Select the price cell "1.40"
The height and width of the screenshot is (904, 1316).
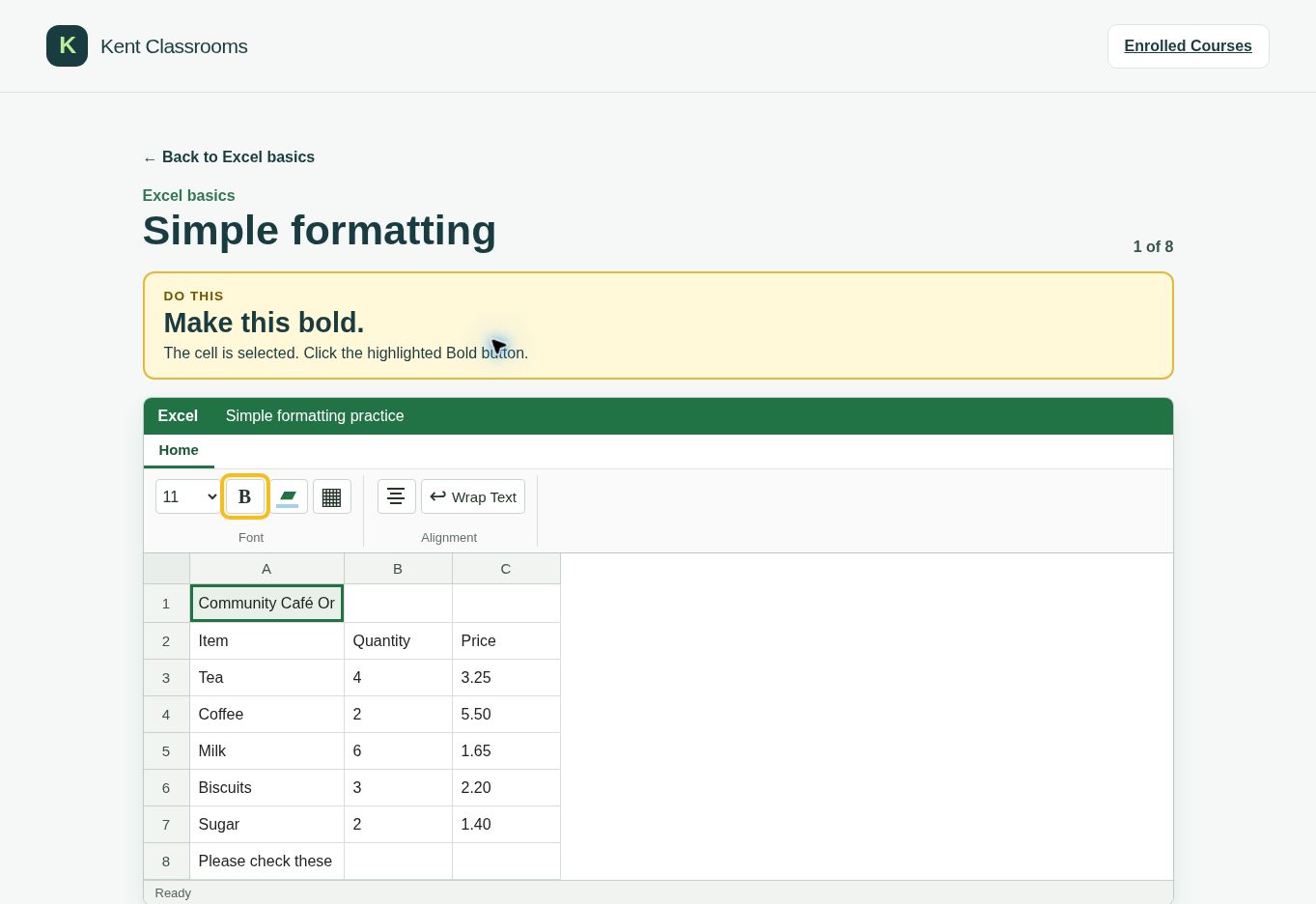click(x=506, y=825)
